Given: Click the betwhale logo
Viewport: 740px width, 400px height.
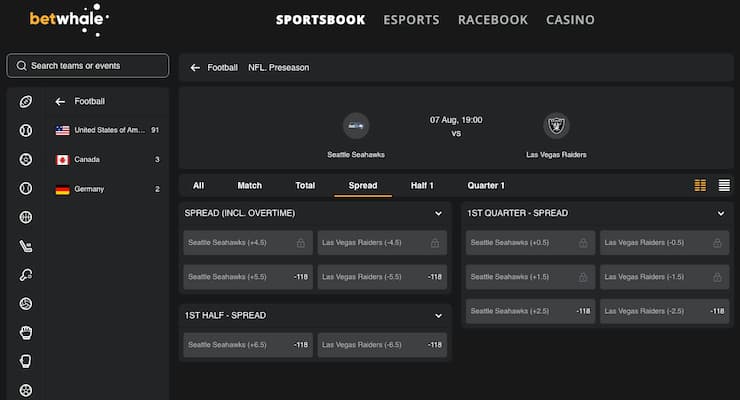Looking at the screenshot, I should point(69,19).
